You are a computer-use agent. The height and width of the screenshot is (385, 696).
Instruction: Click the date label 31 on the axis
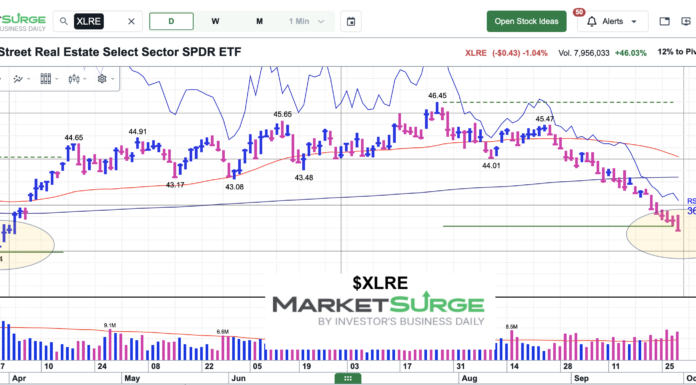tap(461, 367)
